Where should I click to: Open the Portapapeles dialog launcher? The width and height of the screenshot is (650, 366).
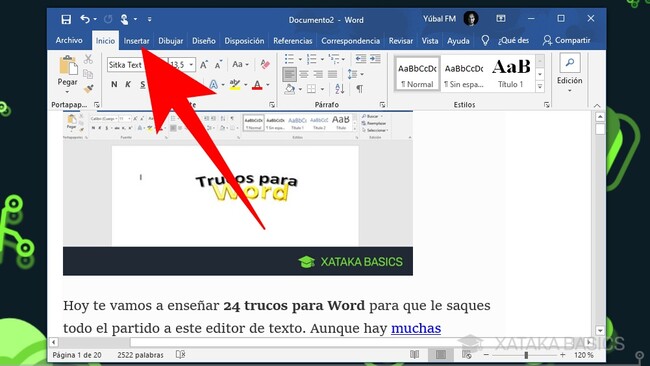[97, 105]
